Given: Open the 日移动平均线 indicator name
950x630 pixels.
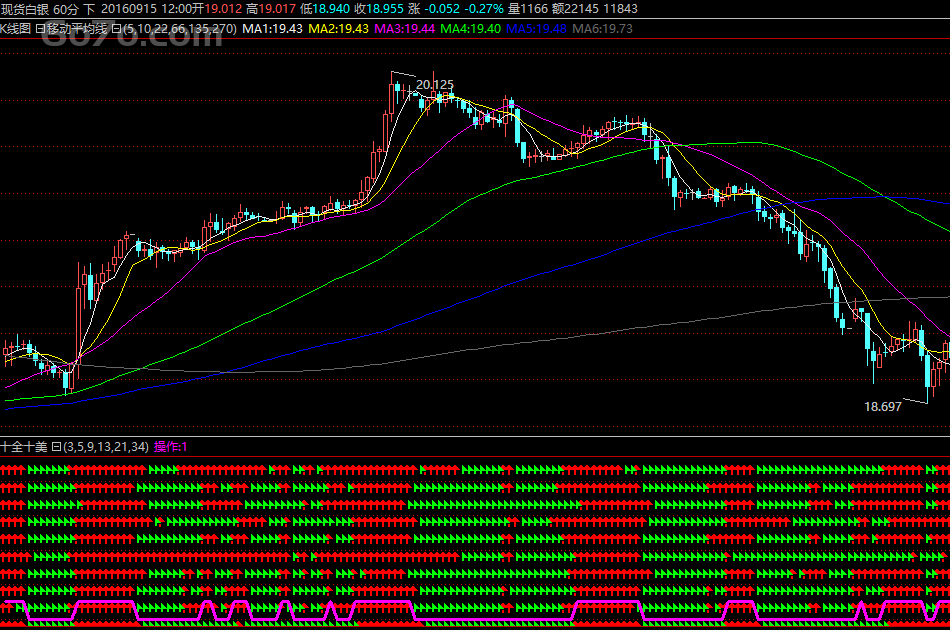Looking at the screenshot, I should point(72,28).
